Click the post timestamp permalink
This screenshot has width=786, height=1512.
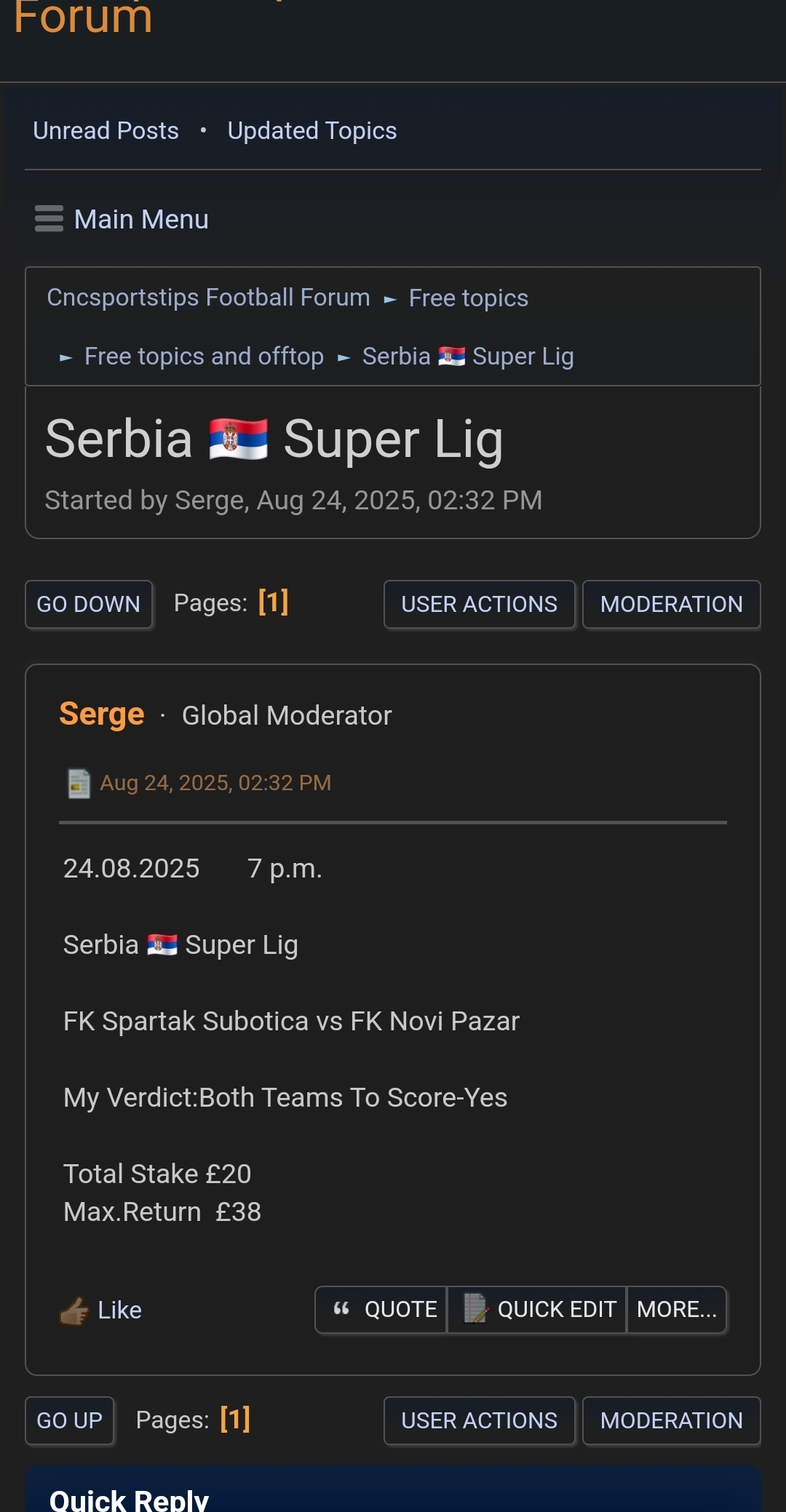[x=215, y=783]
